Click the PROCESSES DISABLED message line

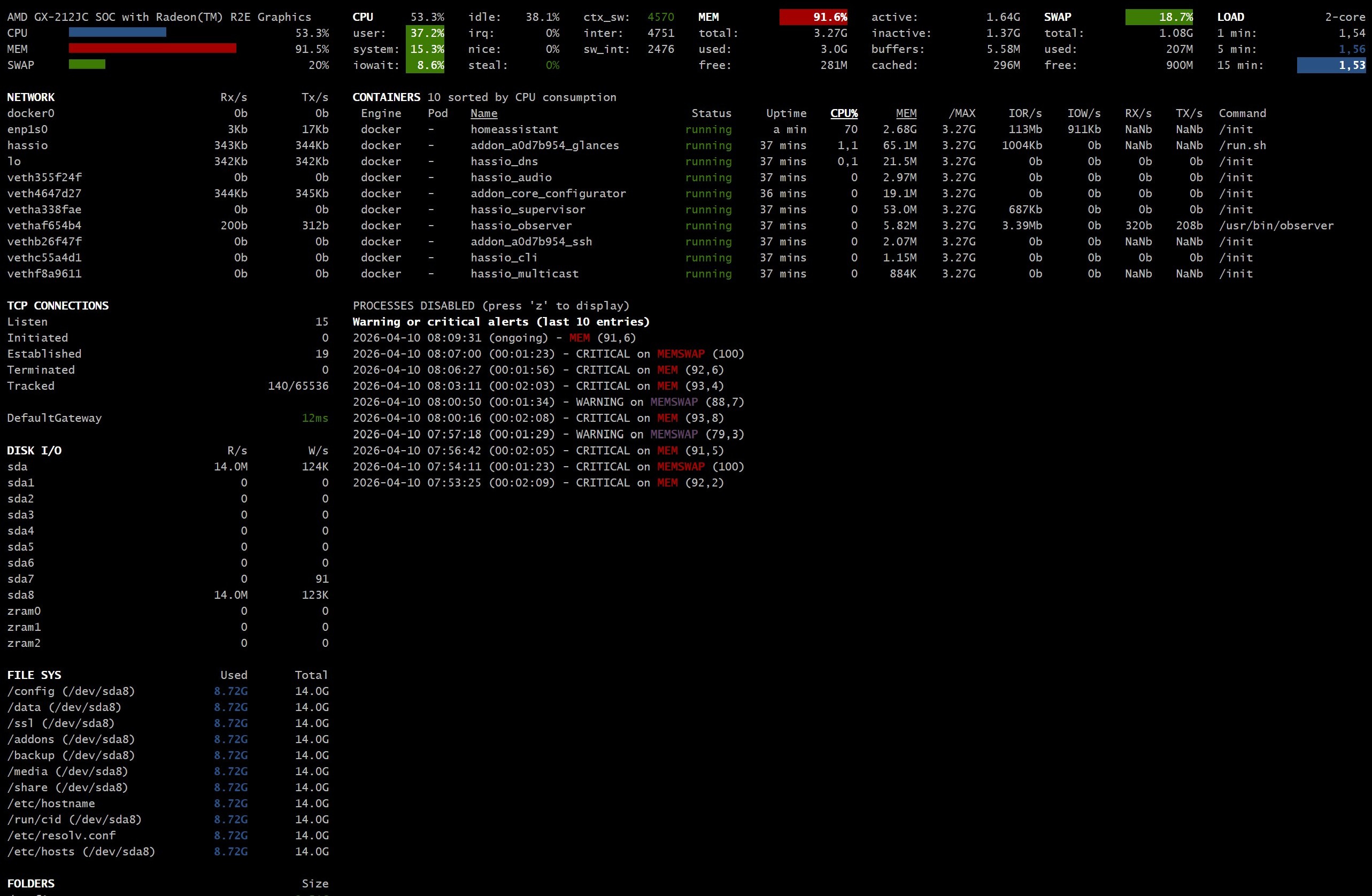491,306
